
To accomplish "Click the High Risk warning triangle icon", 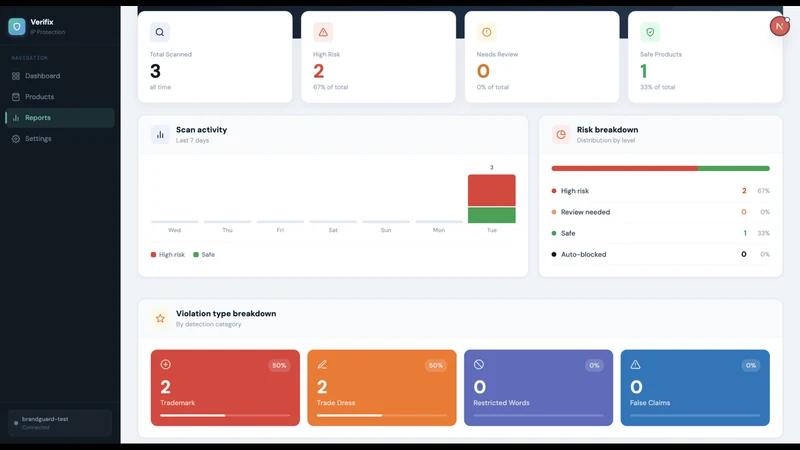I will [323, 32].
